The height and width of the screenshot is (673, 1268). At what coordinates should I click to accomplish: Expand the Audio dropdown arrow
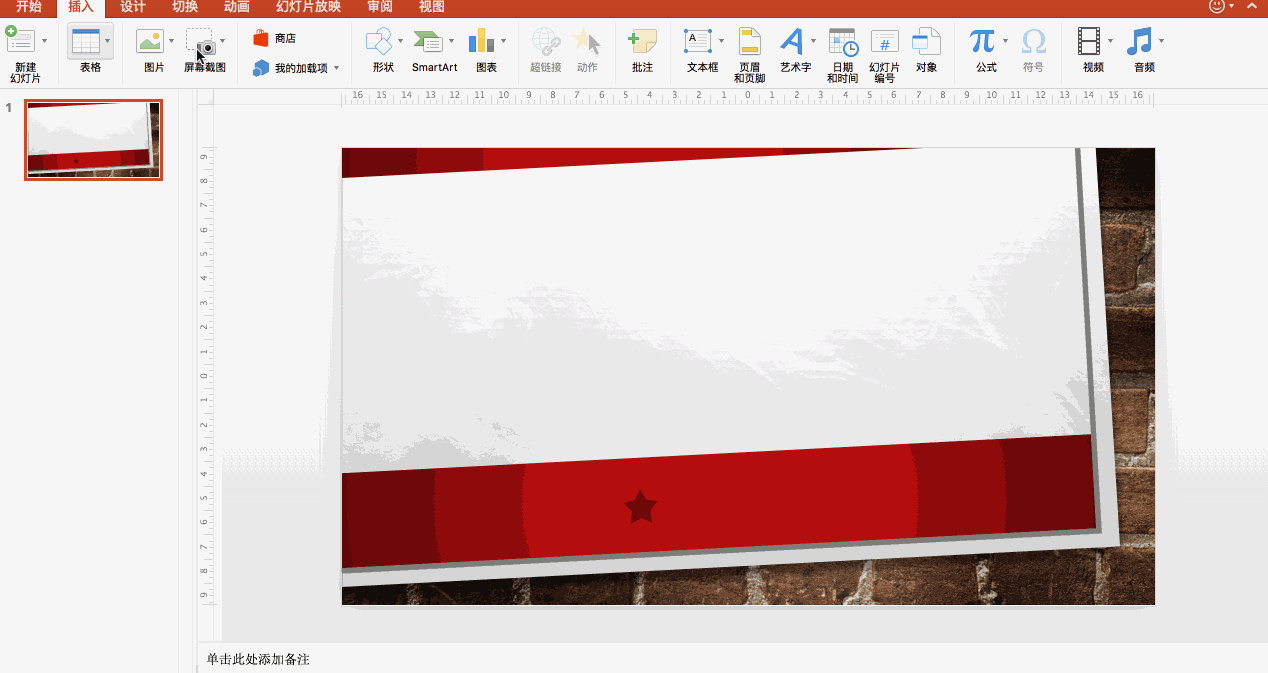pyautogui.click(x=1161, y=41)
